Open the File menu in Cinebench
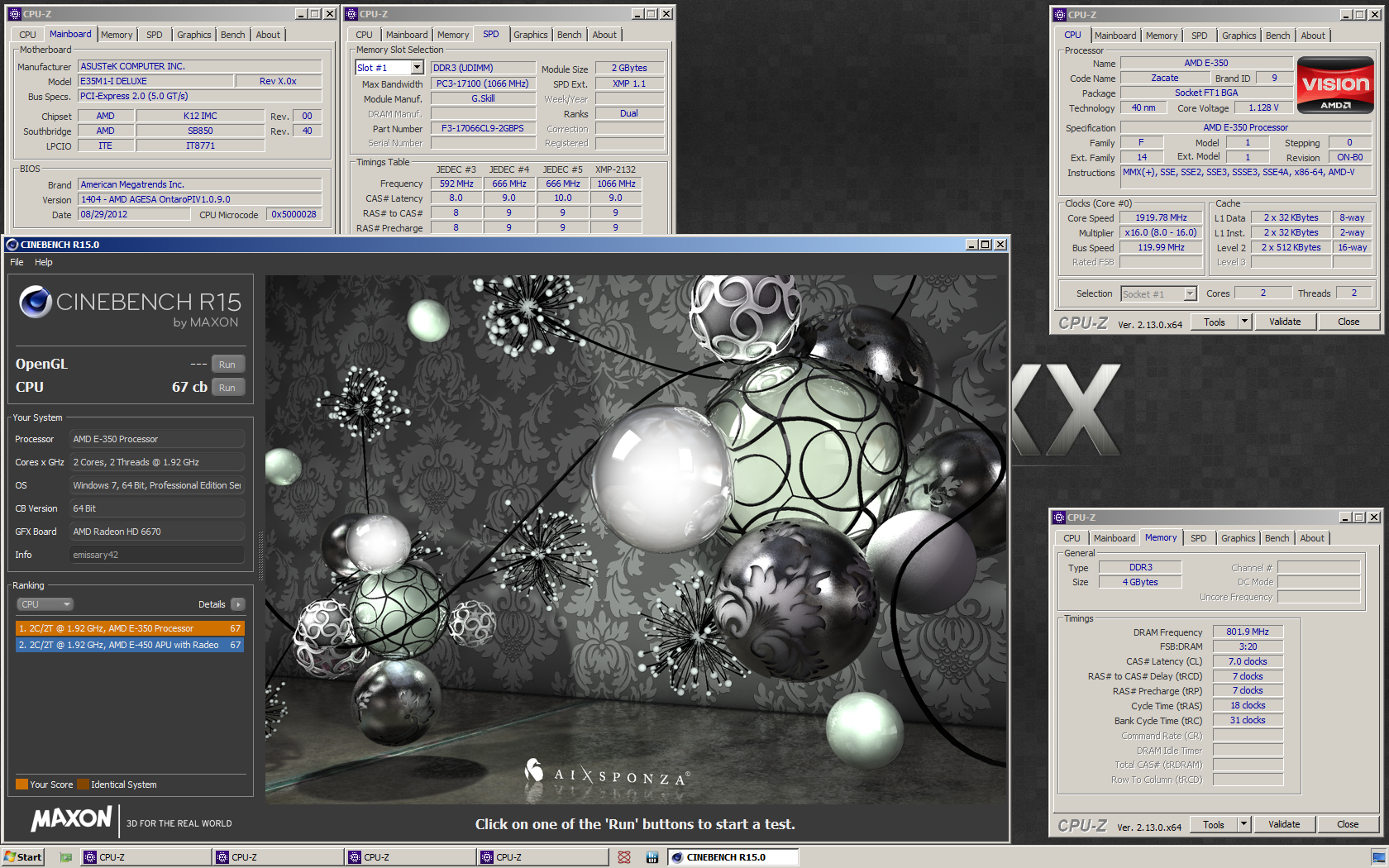 [x=17, y=262]
